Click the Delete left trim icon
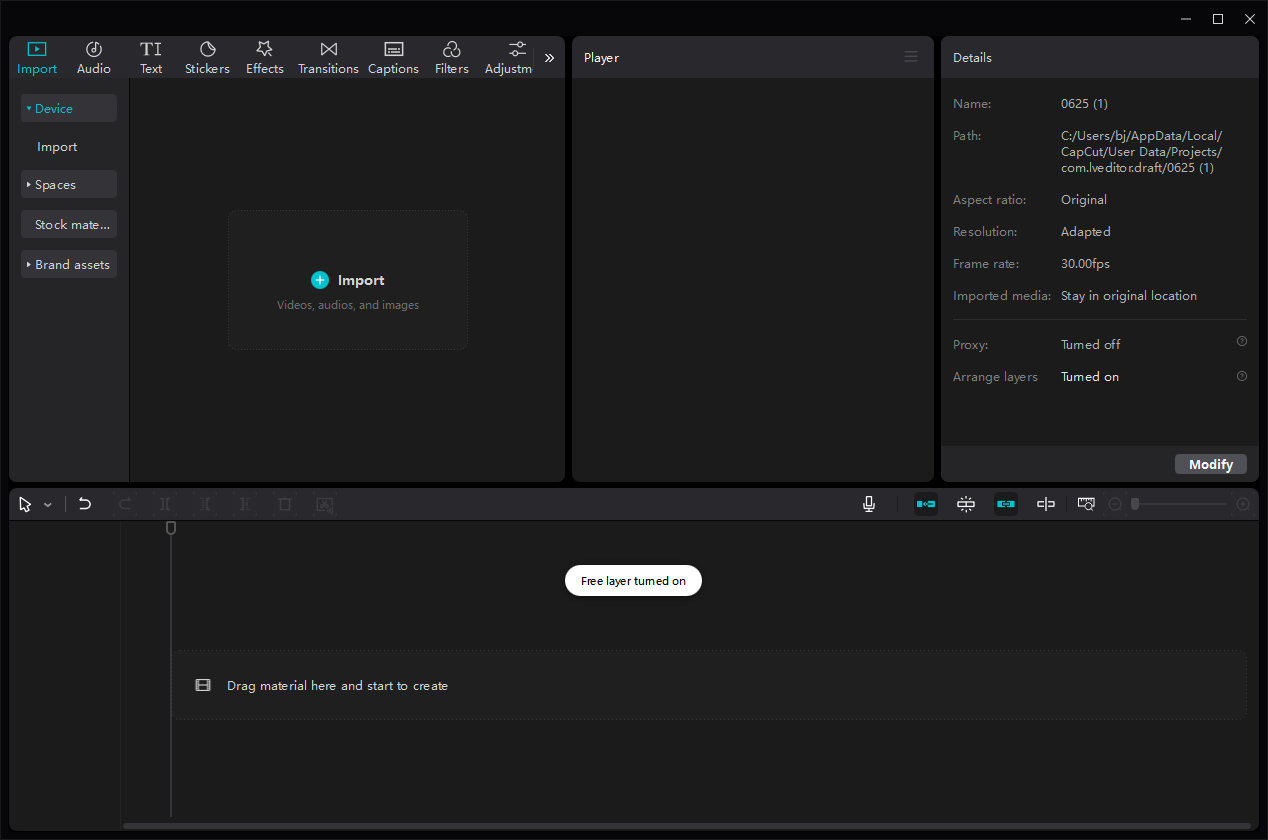Viewport: 1268px width, 840px height. click(x=205, y=504)
